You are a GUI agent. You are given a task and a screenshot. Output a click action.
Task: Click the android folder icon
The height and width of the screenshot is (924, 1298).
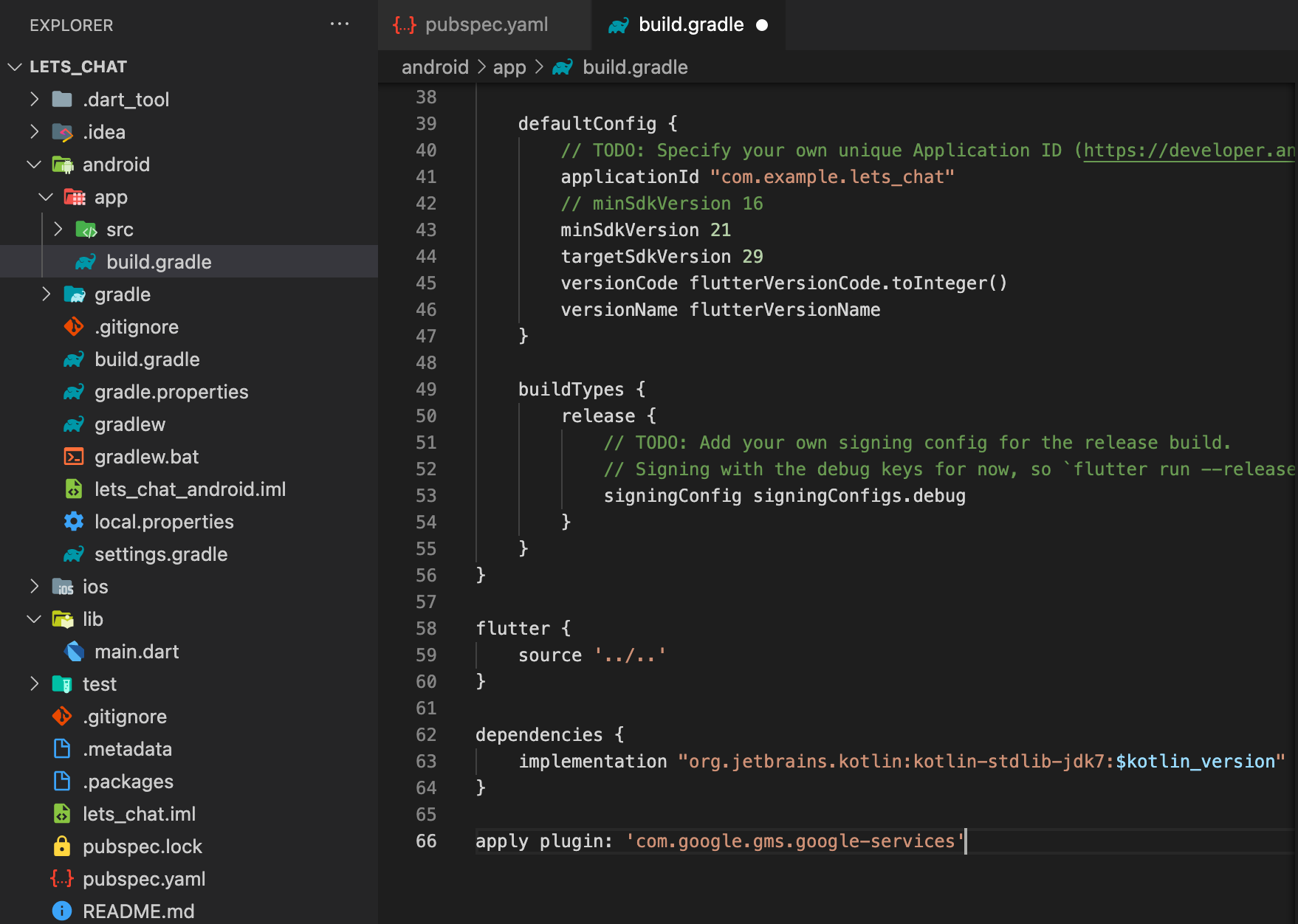pos(63,165)
